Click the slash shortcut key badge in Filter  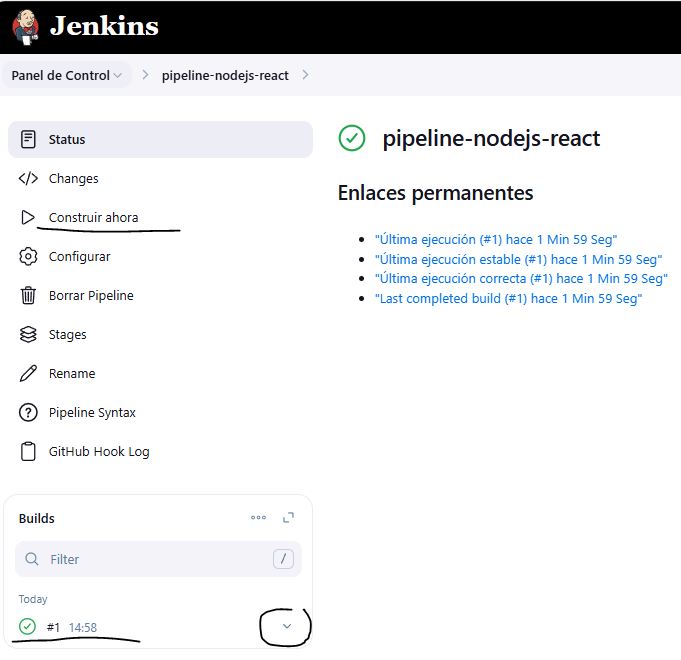click(283, 559)
